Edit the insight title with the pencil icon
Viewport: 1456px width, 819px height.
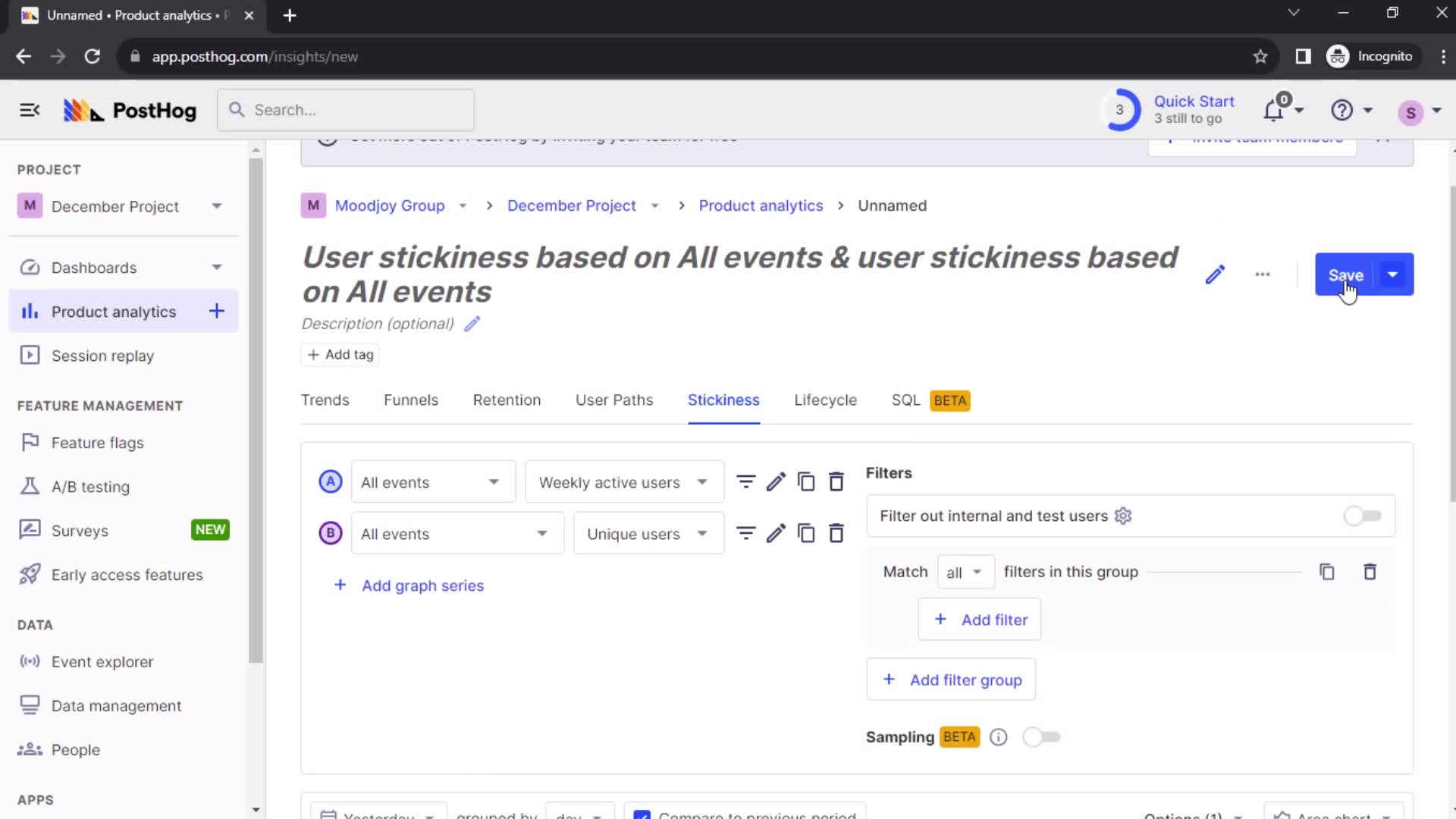1215,275
